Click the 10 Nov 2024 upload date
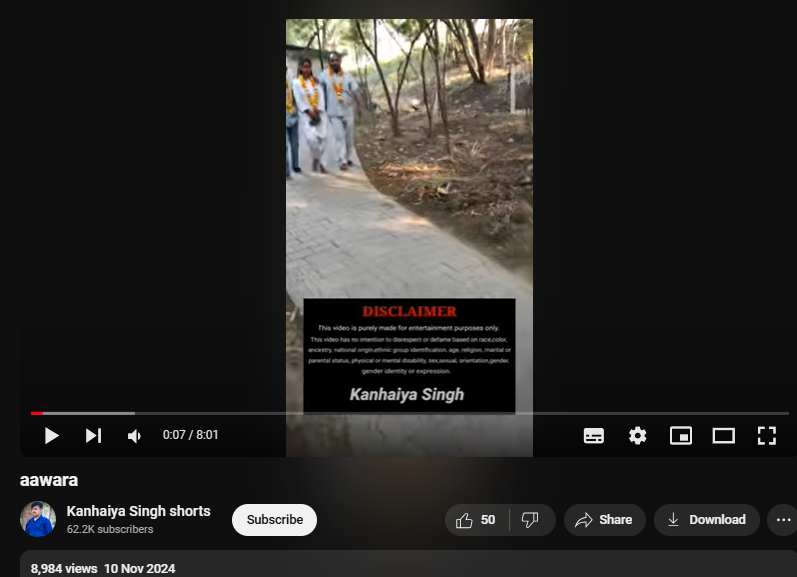Screen dimensions: 797x577 [139, 568]
